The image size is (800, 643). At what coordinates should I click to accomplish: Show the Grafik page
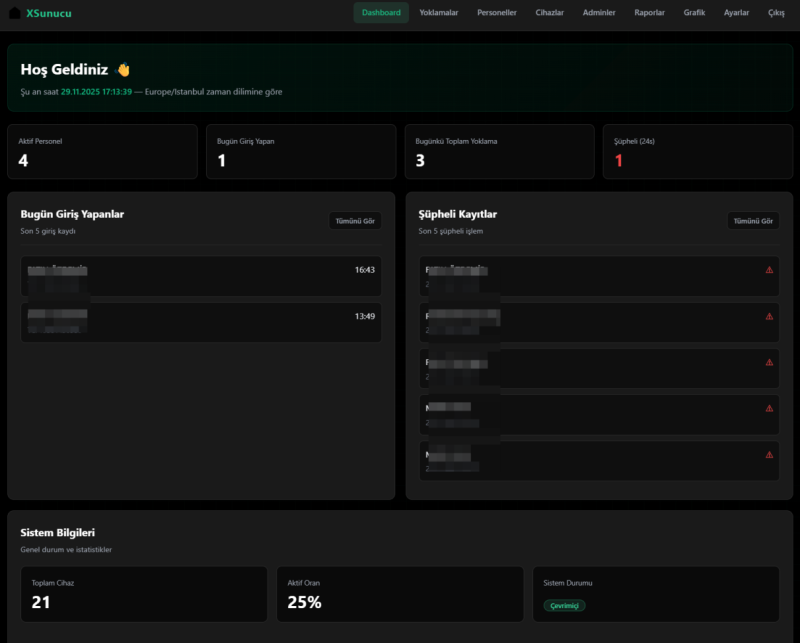[694, 13]
